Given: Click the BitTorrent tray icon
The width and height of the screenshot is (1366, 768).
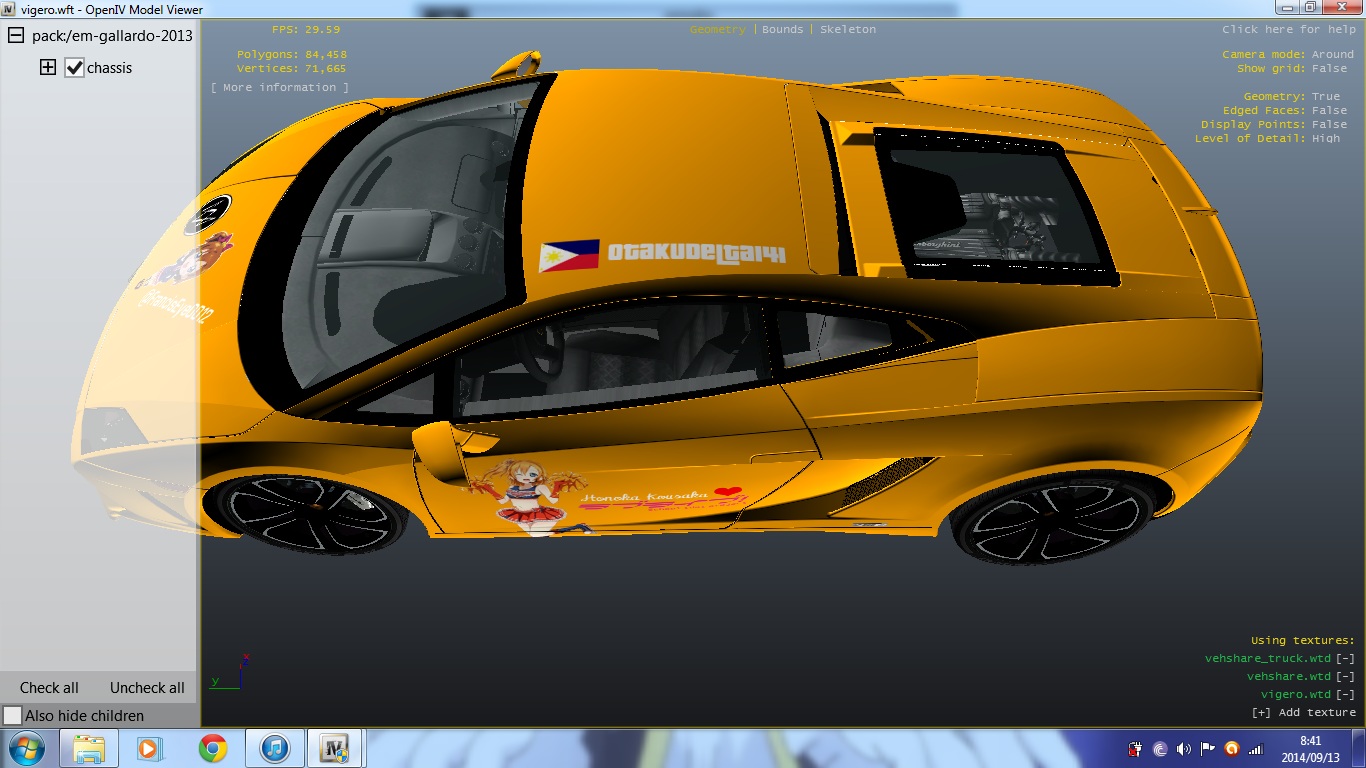Looking at the screenshot, I should click(1160, 749).
